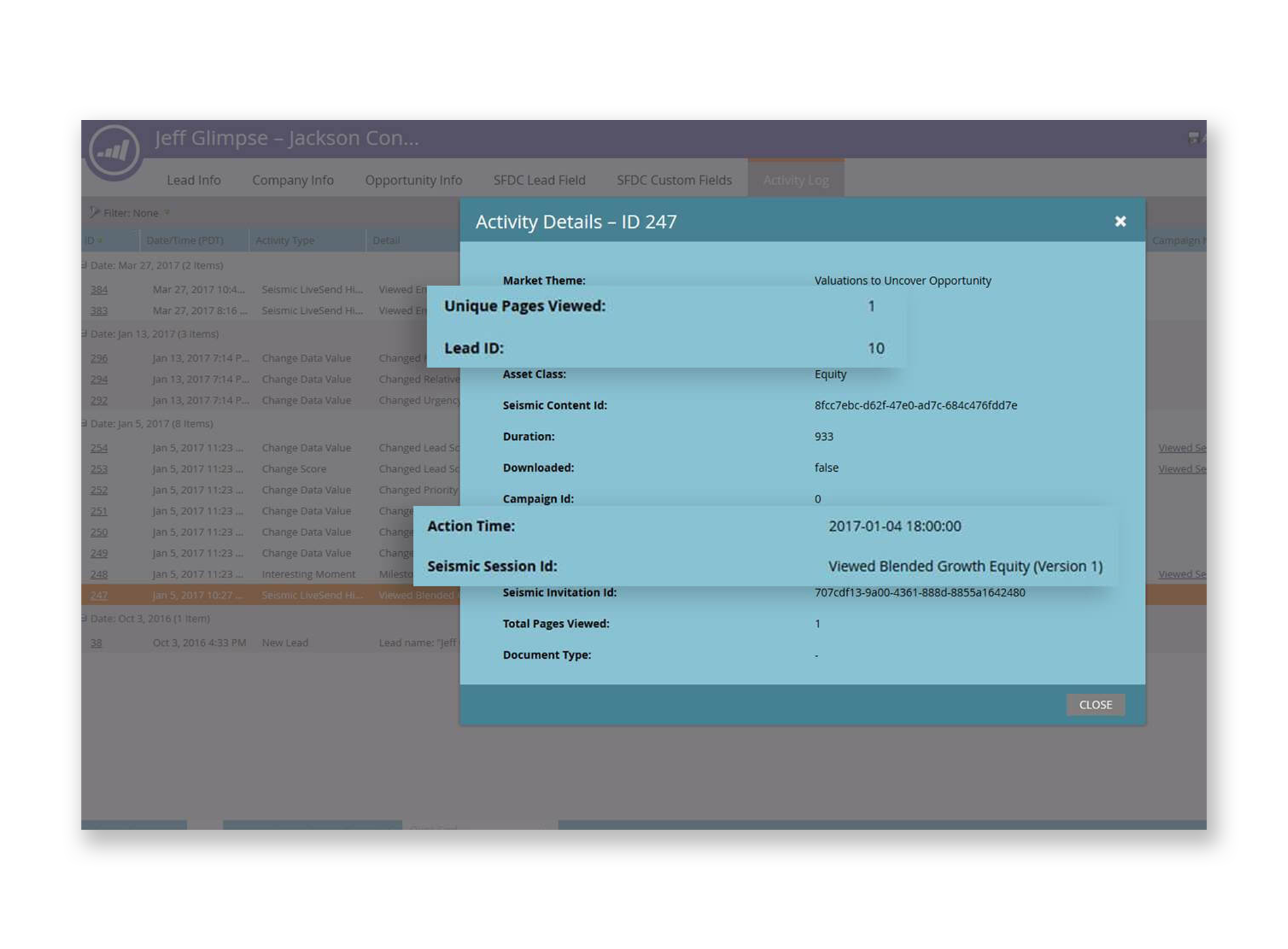The width and height of the screenshot is (1288, 949).
Task: Click Viewed Blended Growth Equity (Version 1) text
Action: click(965, 566)
